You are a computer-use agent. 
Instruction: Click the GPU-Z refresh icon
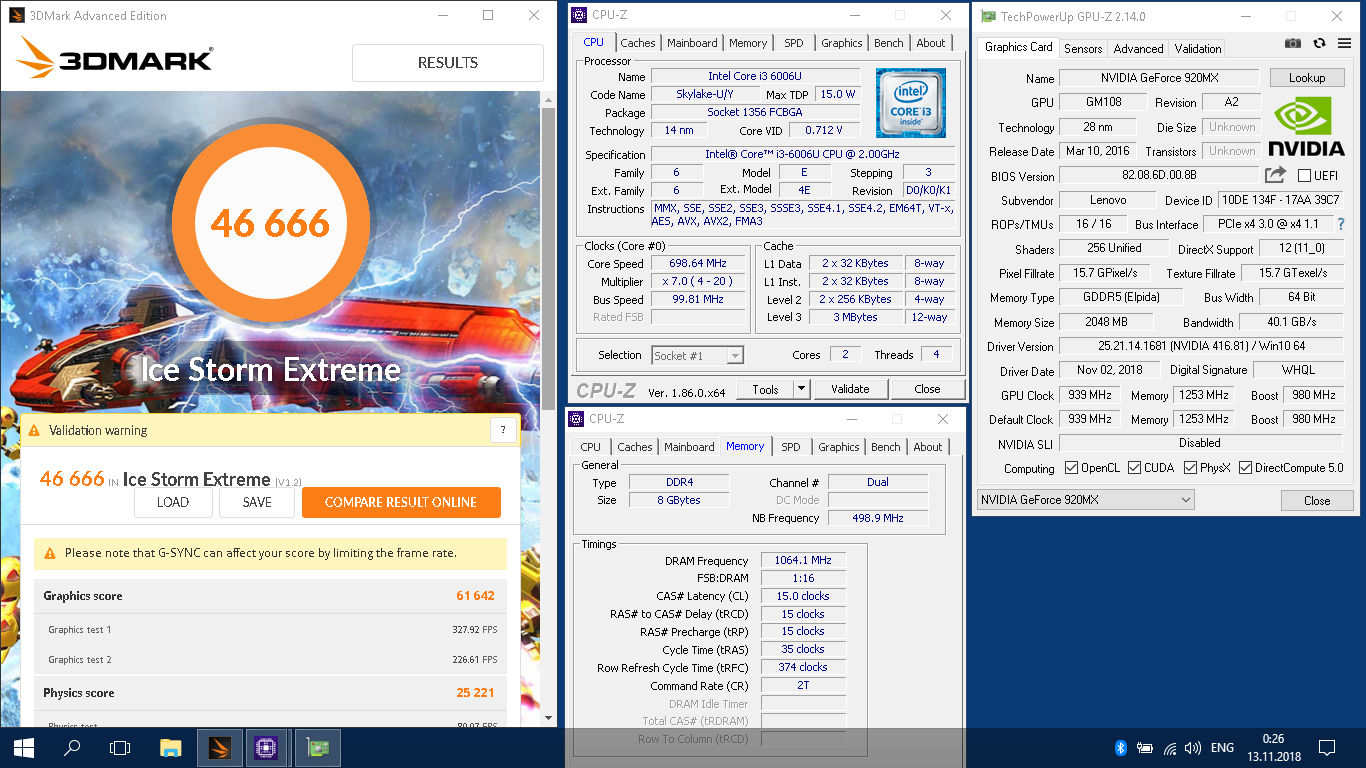coord(1319,43)
